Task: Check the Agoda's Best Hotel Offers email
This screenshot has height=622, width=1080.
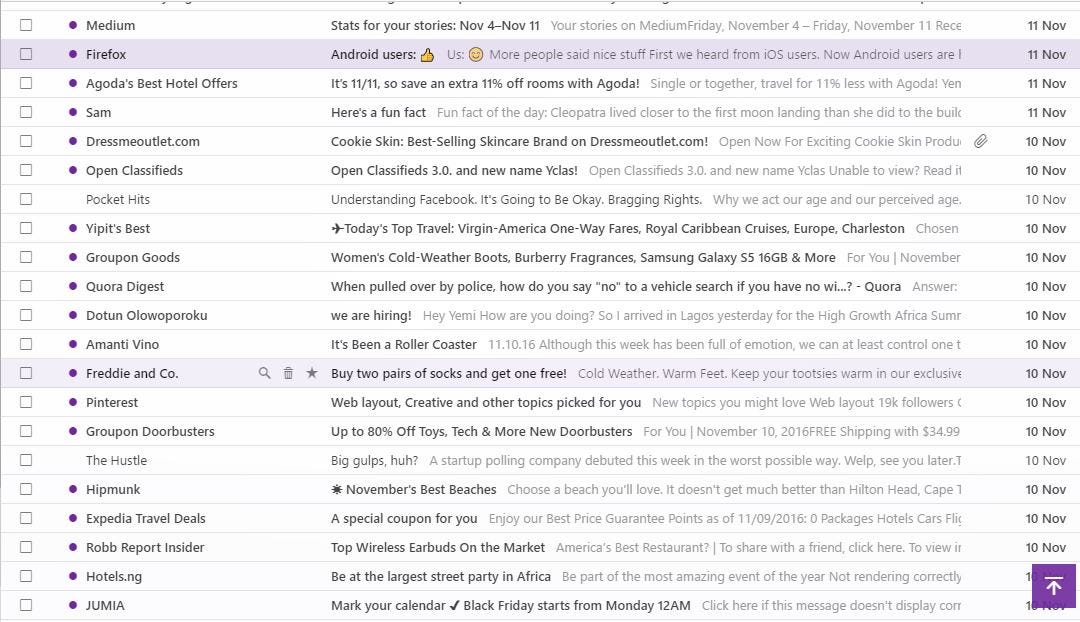Action: [26, 83]
